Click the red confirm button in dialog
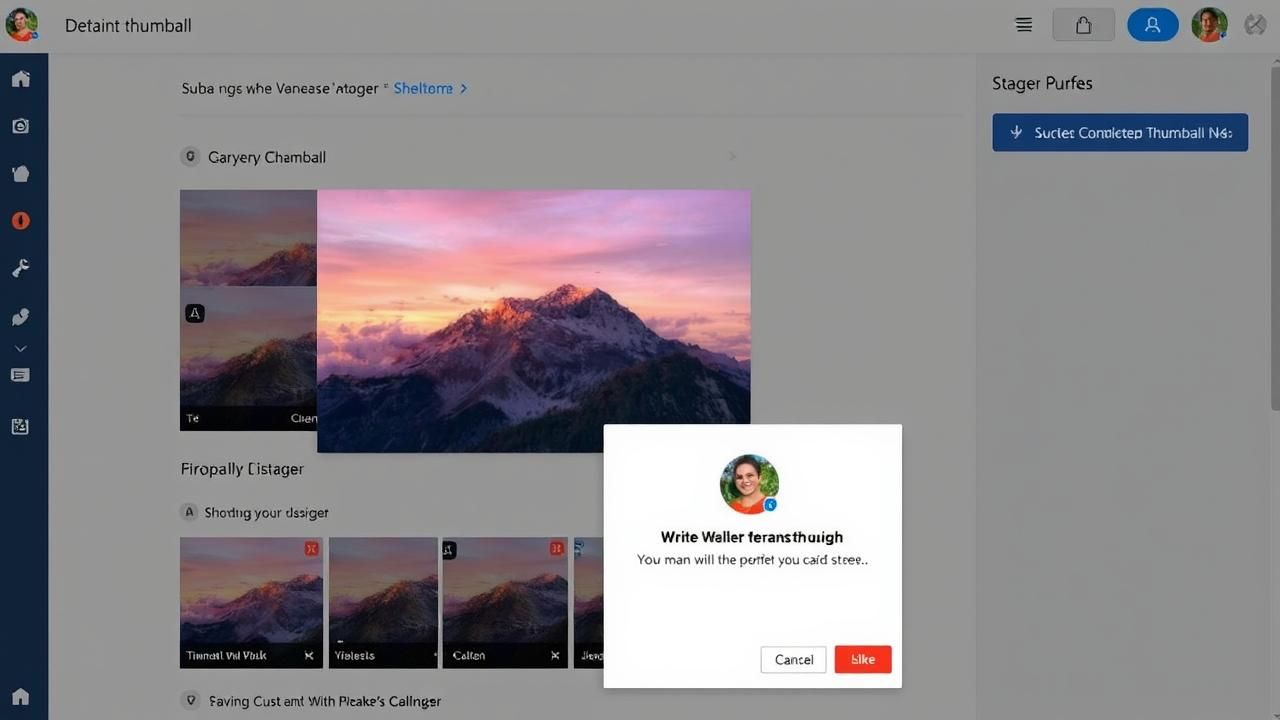1280x720 pixels. [x=862, y=659]
